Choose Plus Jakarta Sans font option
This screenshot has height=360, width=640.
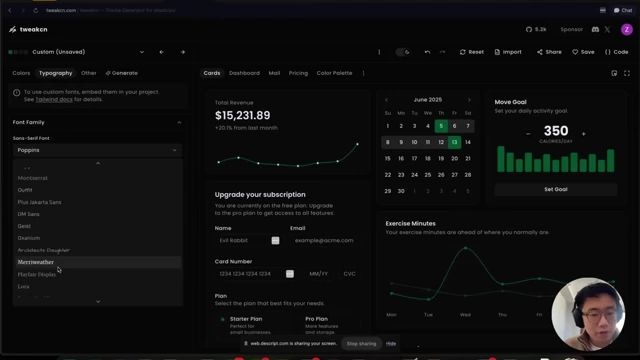click(x=97, y=202)
